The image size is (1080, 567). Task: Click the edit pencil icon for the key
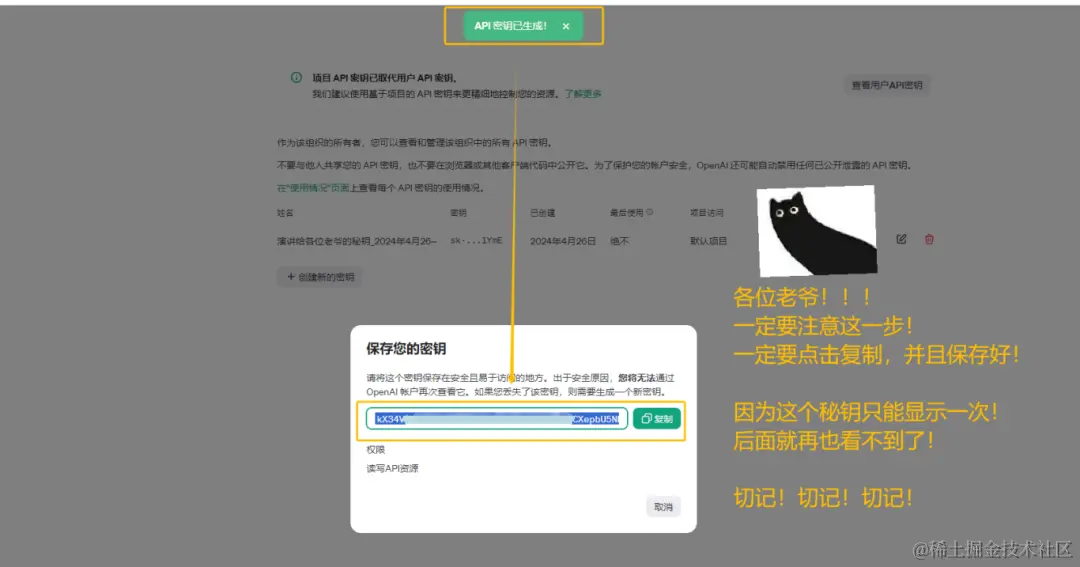click(x=901, y=239)
